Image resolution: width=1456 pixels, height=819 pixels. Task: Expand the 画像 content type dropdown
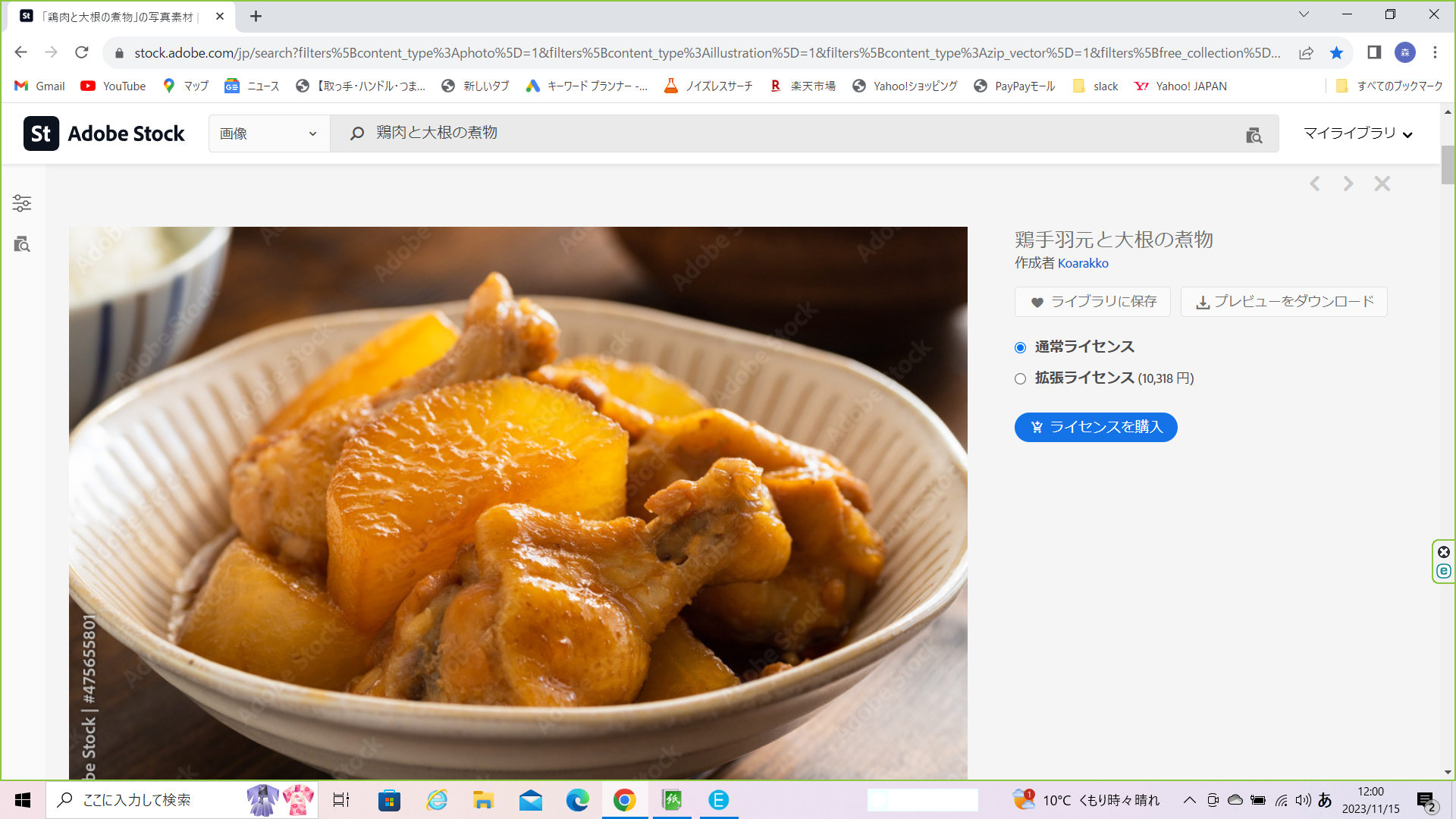269,133
